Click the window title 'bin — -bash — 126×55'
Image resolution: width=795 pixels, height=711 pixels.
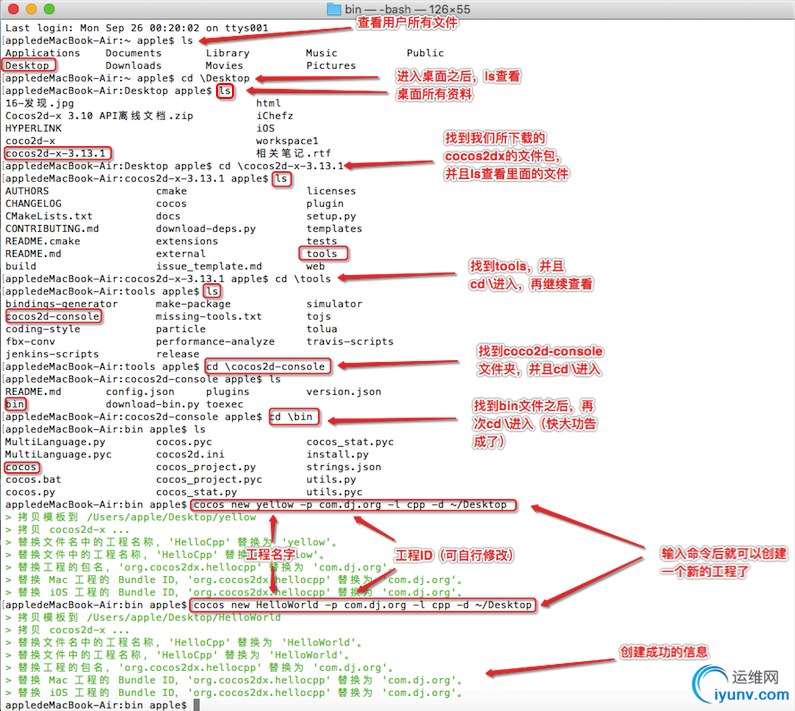[407, 9]
